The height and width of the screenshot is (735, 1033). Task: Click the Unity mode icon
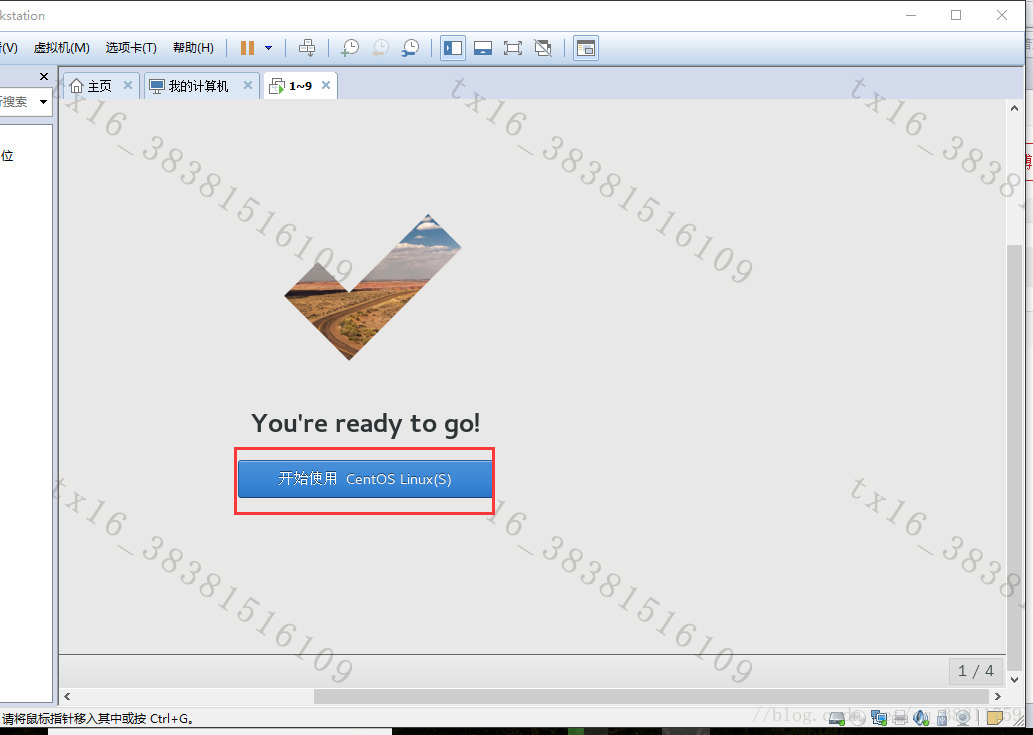click(543, 48)
